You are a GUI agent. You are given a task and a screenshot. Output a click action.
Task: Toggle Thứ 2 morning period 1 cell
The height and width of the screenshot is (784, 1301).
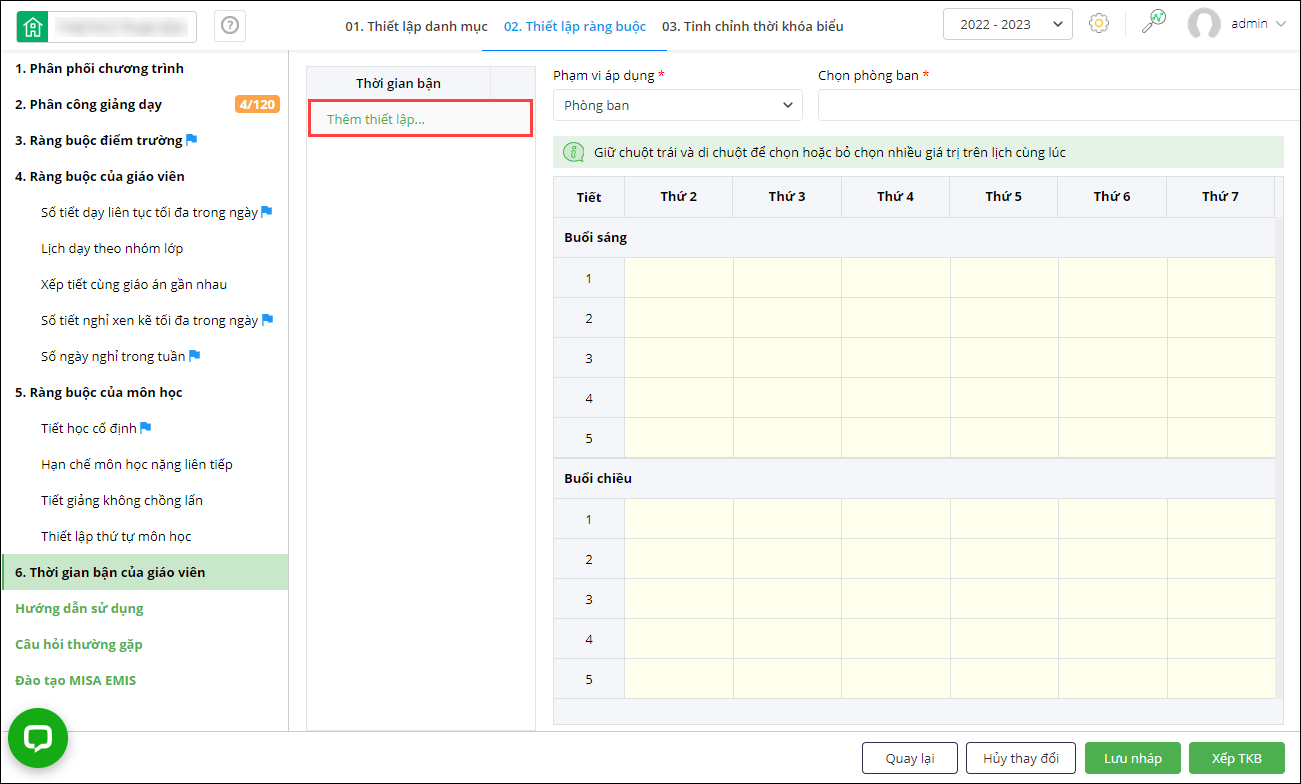pyautogui.click(x=678, y=278)
